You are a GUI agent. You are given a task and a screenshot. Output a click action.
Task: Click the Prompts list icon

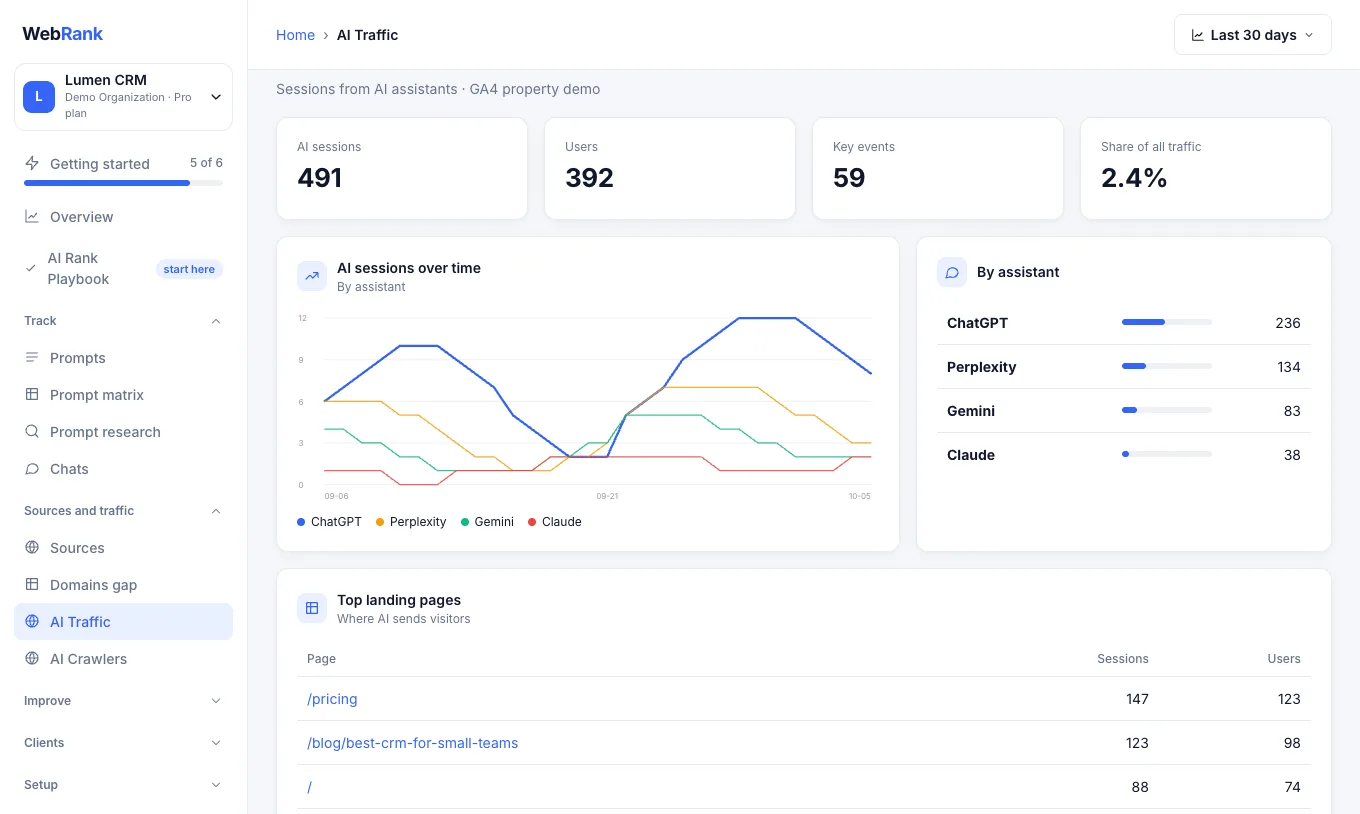[x=32, y=357]
